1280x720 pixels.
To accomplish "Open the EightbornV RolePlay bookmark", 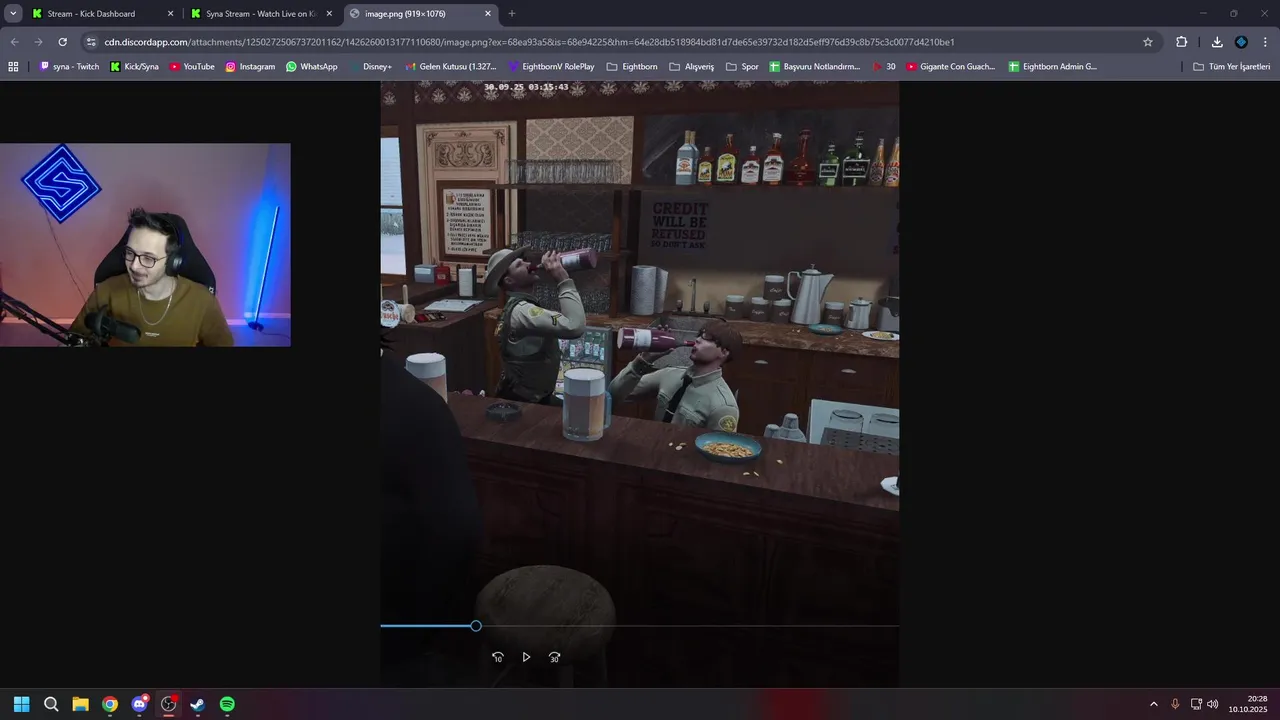I will tap(551, 67).
